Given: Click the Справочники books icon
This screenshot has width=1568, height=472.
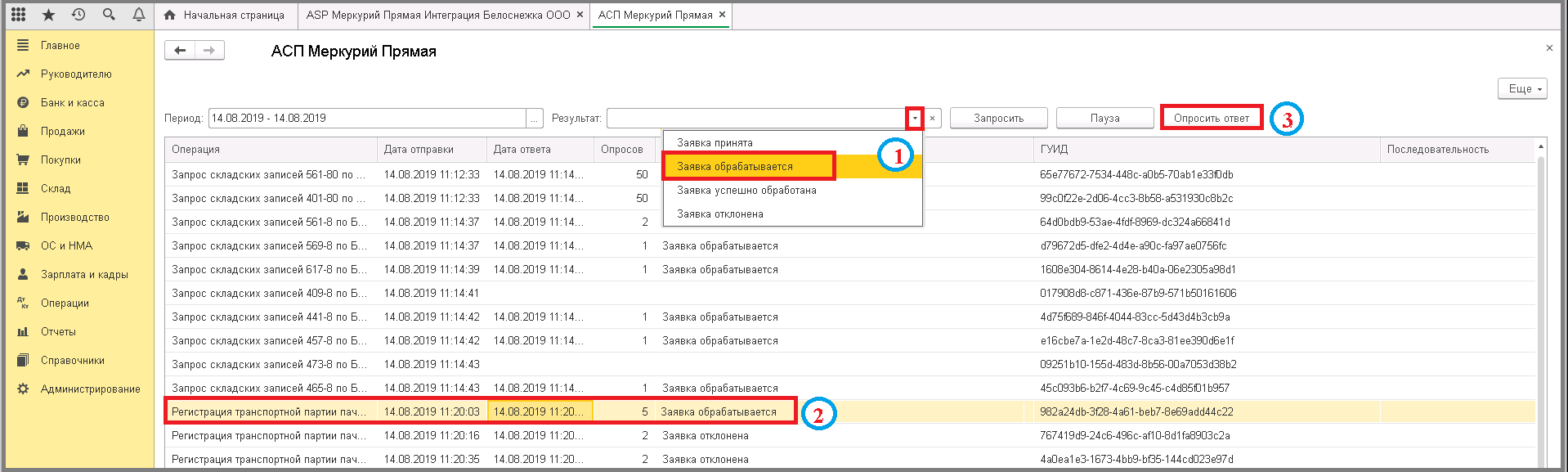Looking at the screenshot, I should (x=23, y=360).
